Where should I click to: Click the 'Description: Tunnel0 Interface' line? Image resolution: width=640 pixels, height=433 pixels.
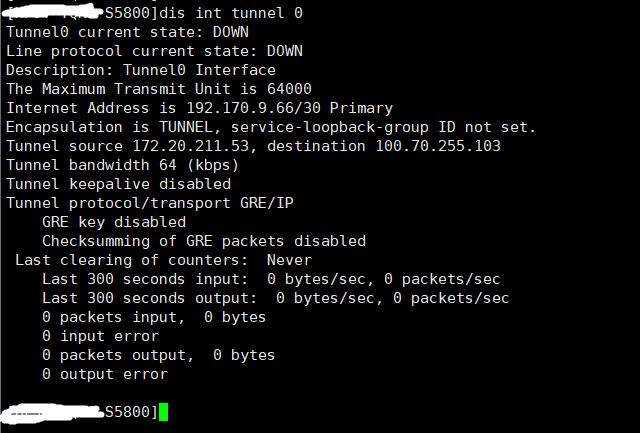pos(140,70)
